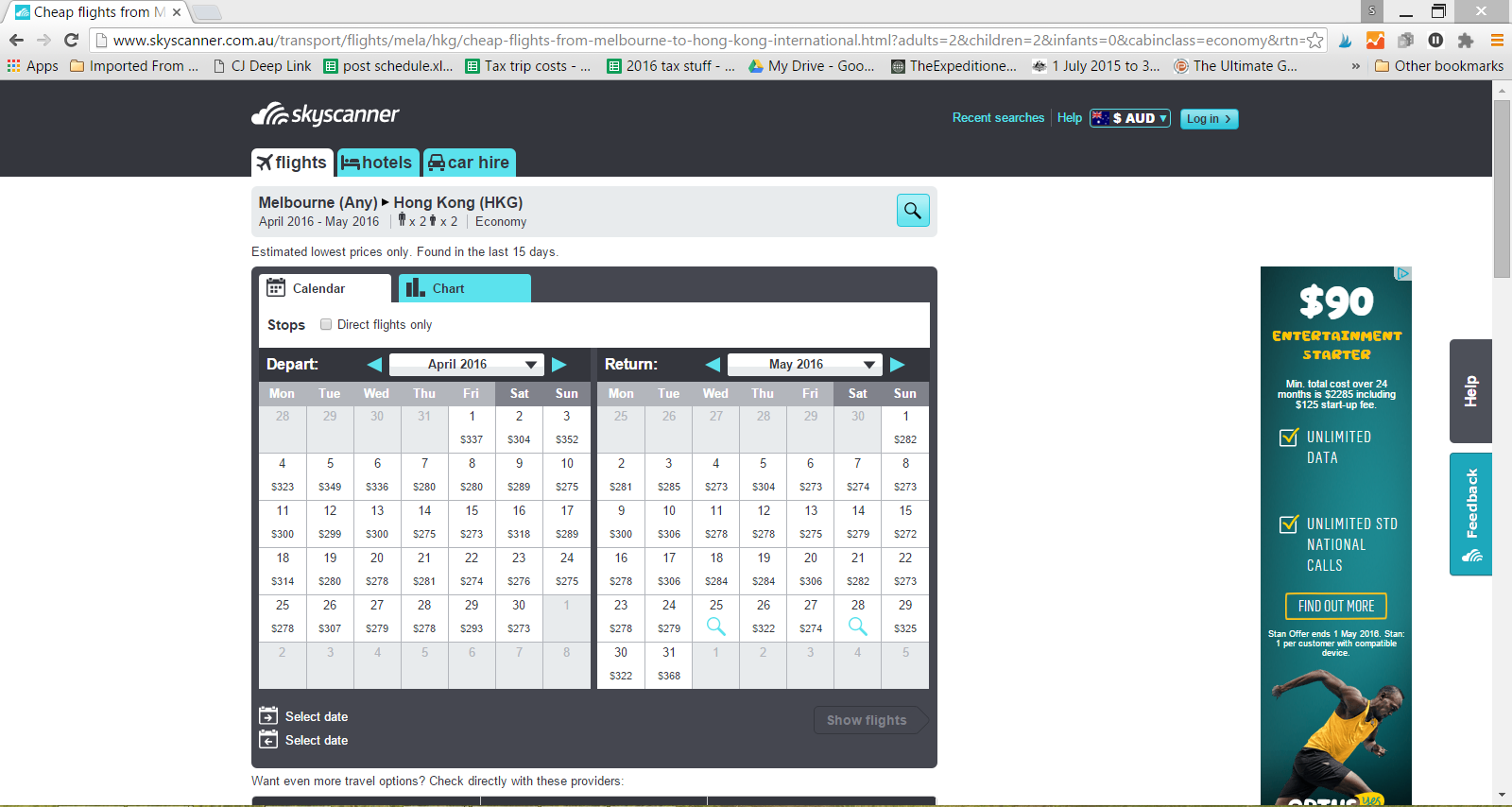Reload the page in the browser
Image resolution: width=1512 pixels, height=807 pixels.
(x=71, y=40)
